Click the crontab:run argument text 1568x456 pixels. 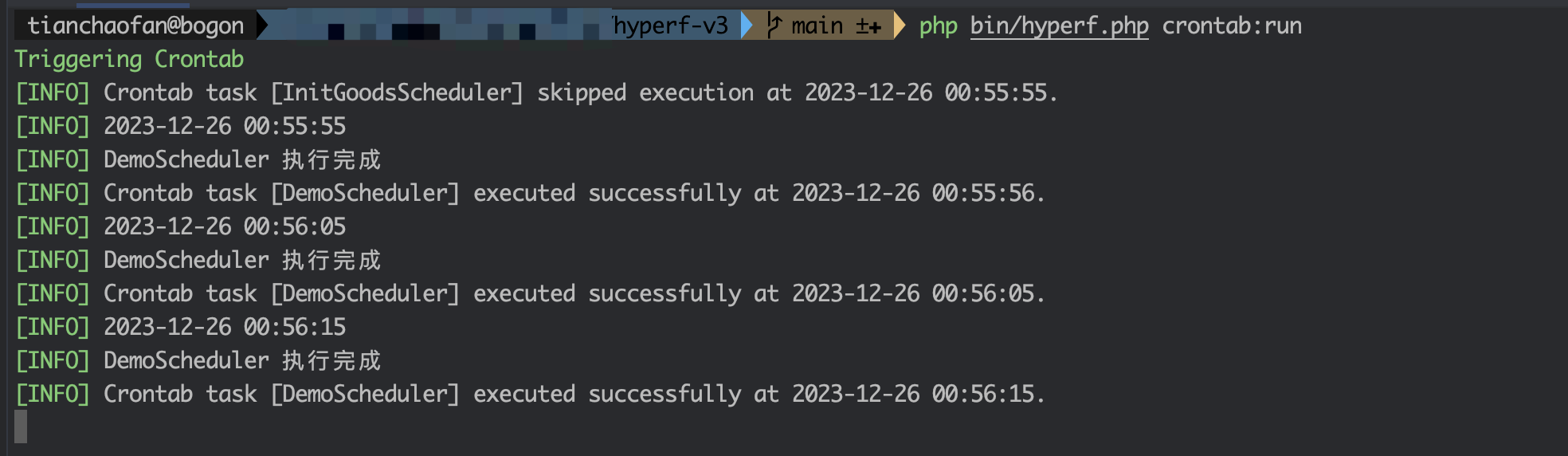point(1232,26)
